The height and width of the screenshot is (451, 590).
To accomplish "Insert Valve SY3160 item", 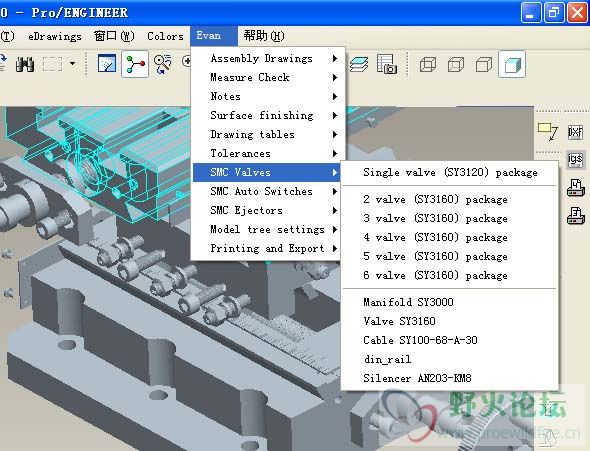I will pos(449,321).
